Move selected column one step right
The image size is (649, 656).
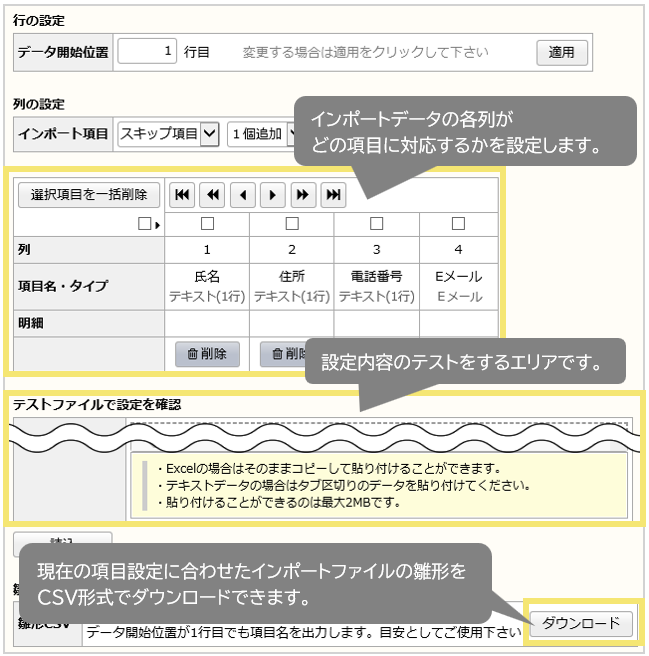pos(273,194)
